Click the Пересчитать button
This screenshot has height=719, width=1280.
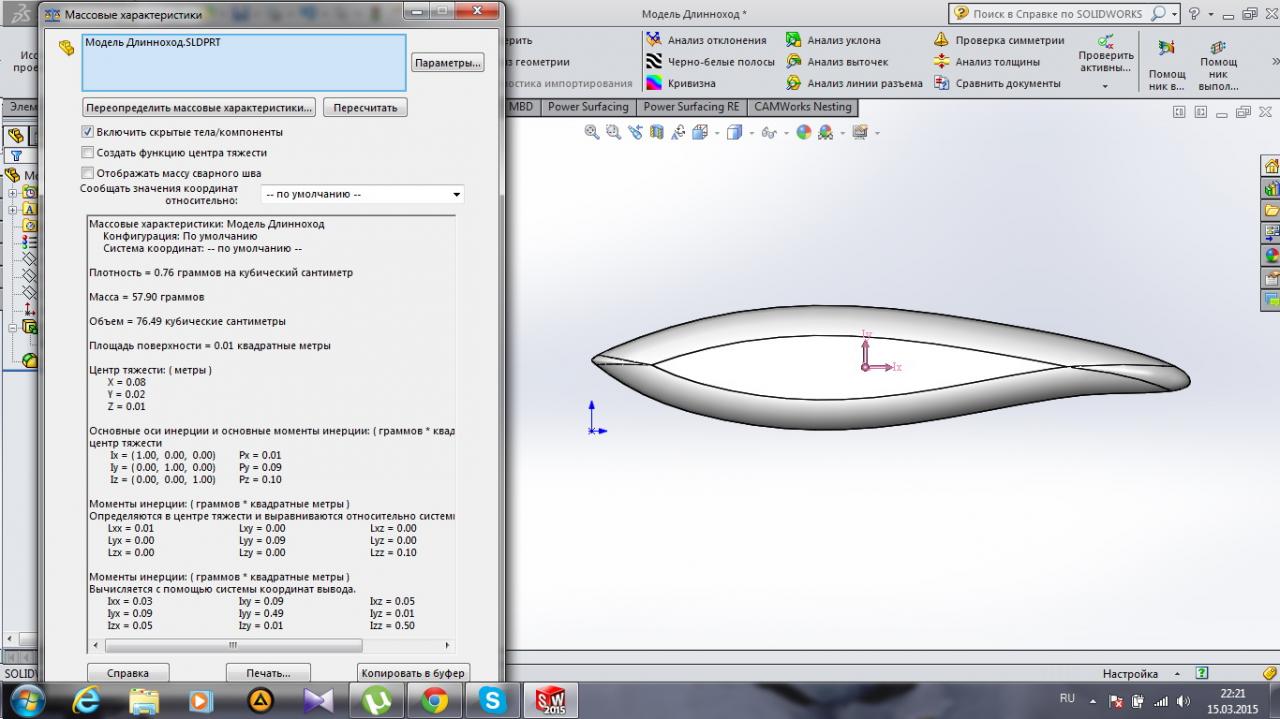(x=365, y=108)
